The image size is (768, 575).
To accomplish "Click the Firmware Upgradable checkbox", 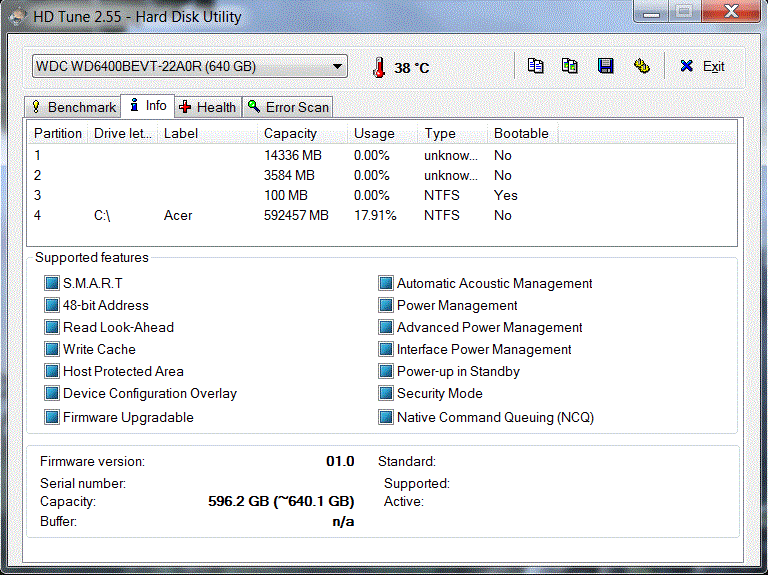I will (51, 417).
